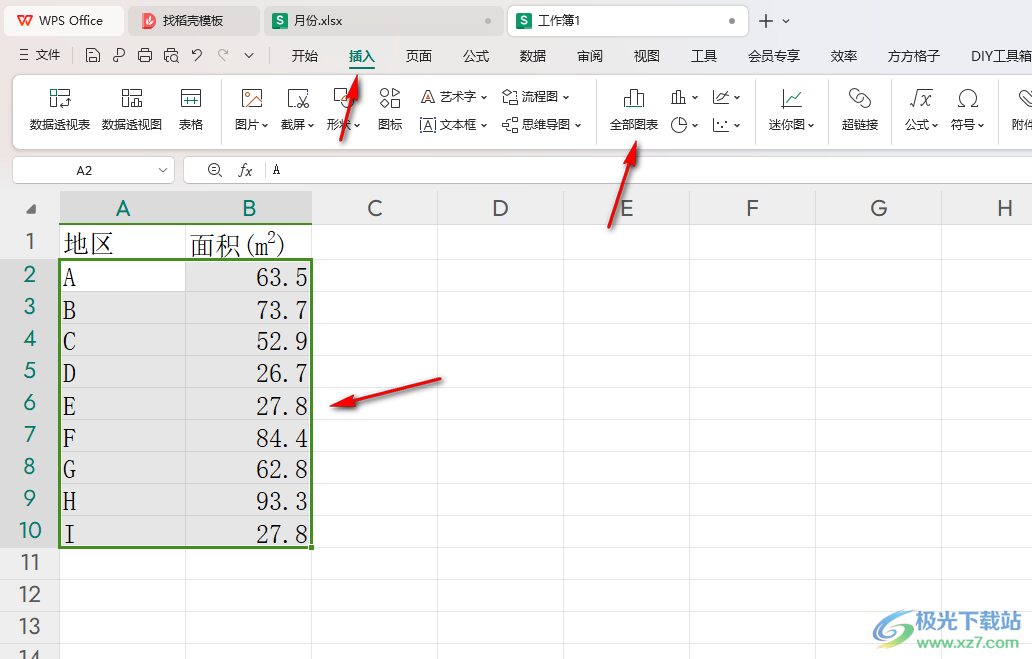Insert a PivotChart (数据透视图)
The height and width of the screenshot is (659, 1032).
pos(132,109)
